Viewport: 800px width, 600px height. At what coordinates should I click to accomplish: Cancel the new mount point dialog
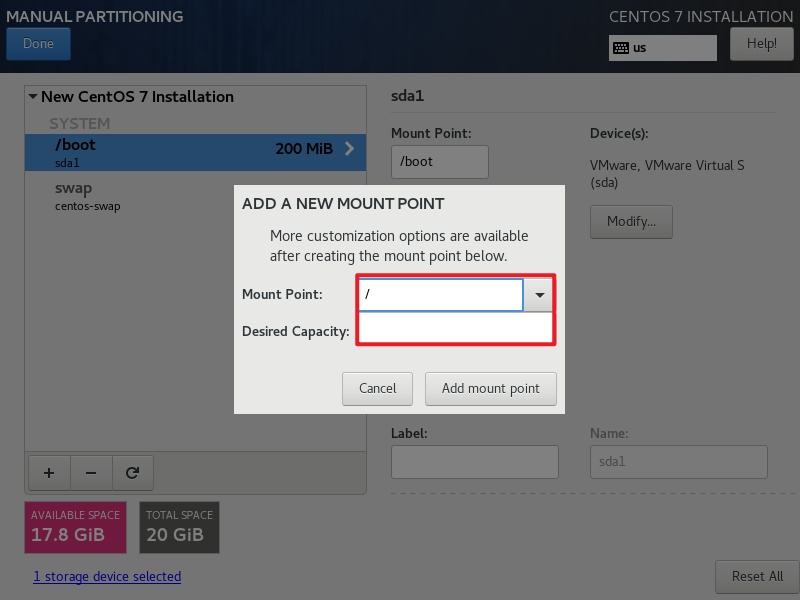coord(377,389)
